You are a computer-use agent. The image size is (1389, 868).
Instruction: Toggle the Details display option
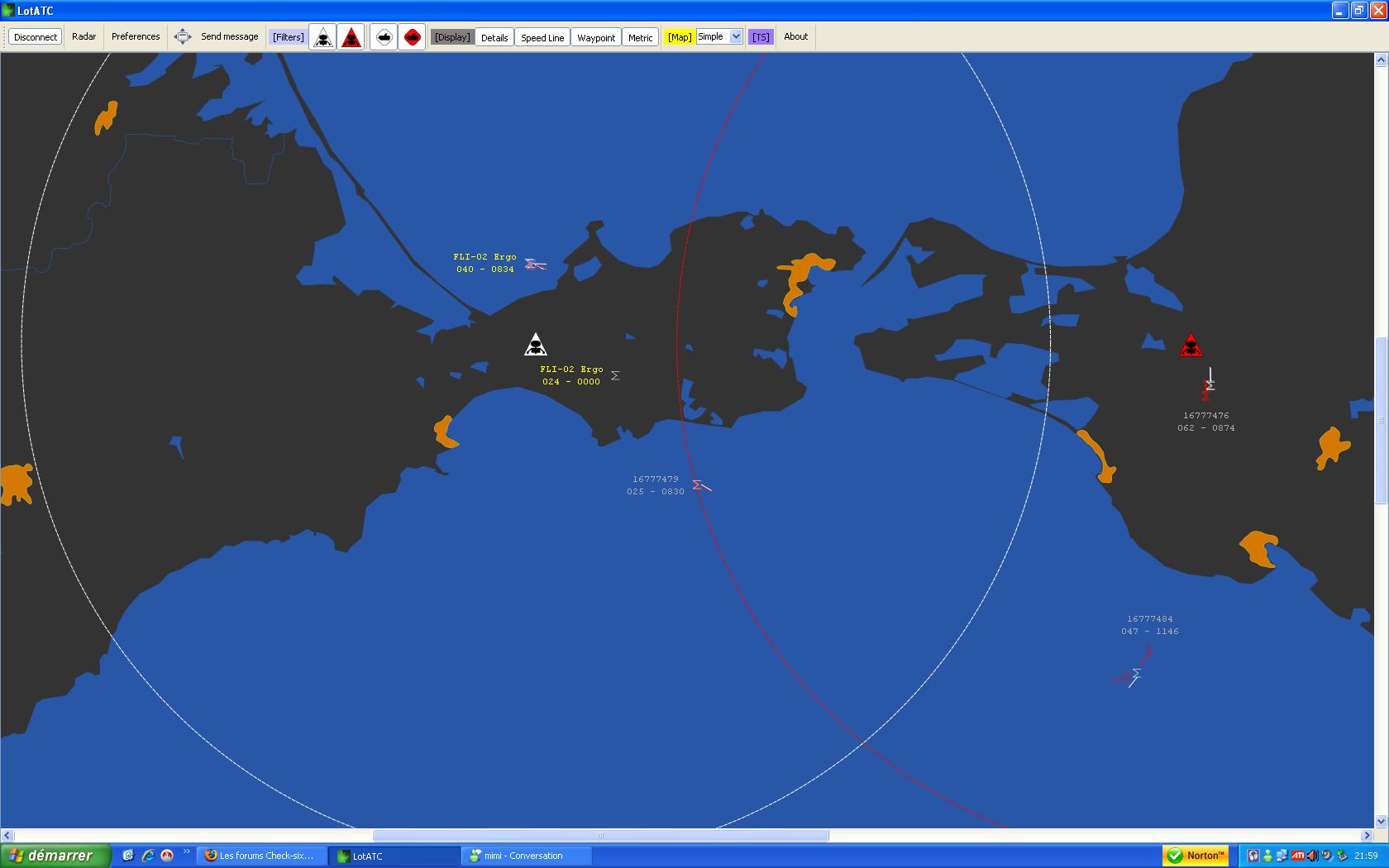click(x=494, y=37)
